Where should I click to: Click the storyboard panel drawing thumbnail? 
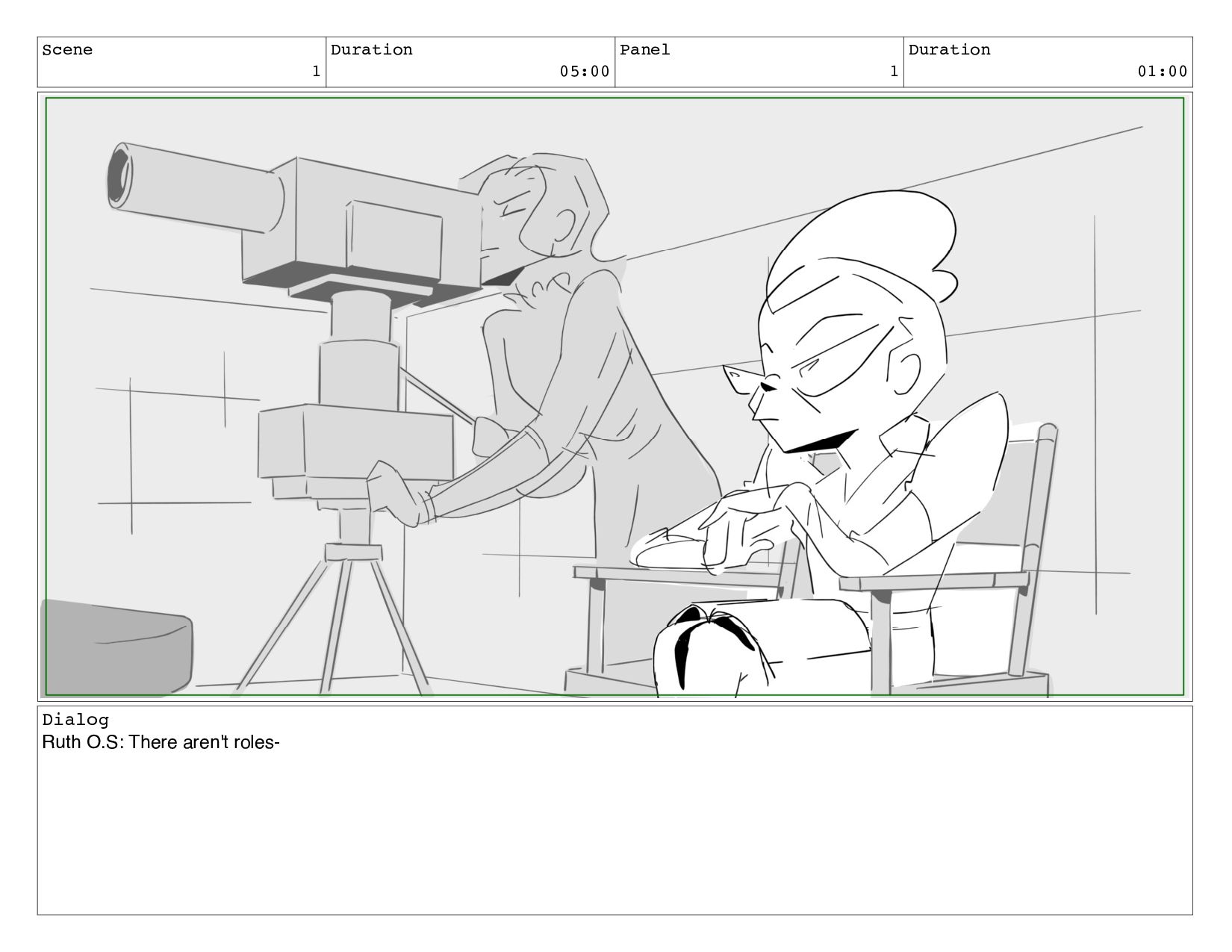(615, 396)
